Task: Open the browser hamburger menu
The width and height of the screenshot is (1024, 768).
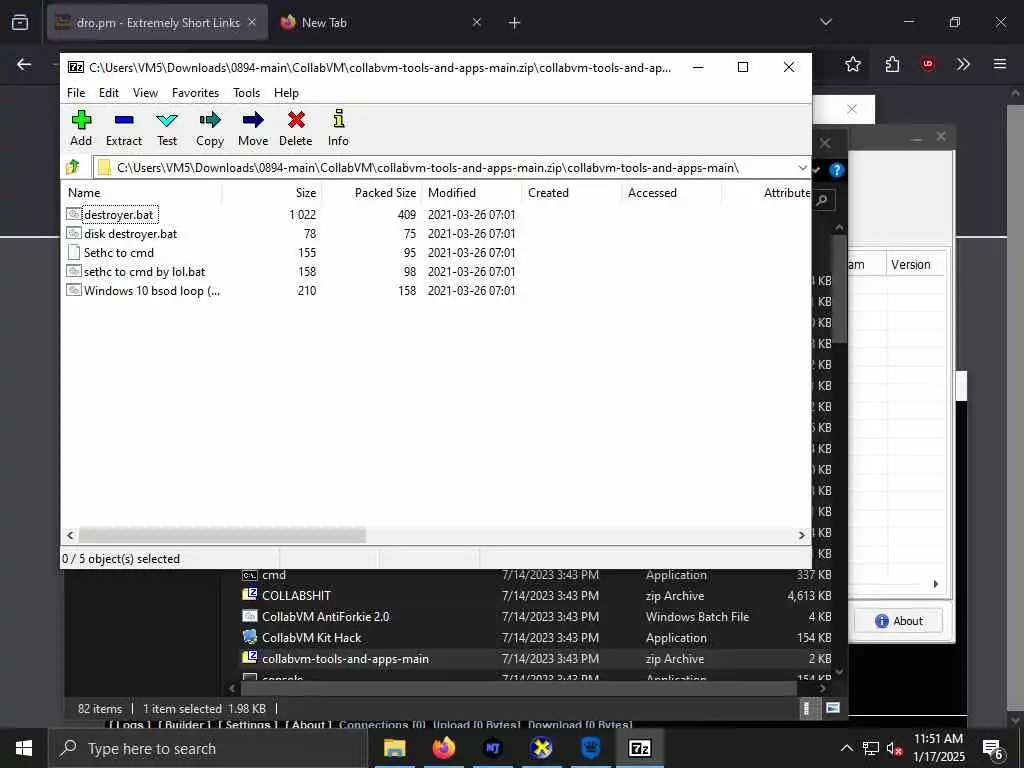Action: point(1000,64)
